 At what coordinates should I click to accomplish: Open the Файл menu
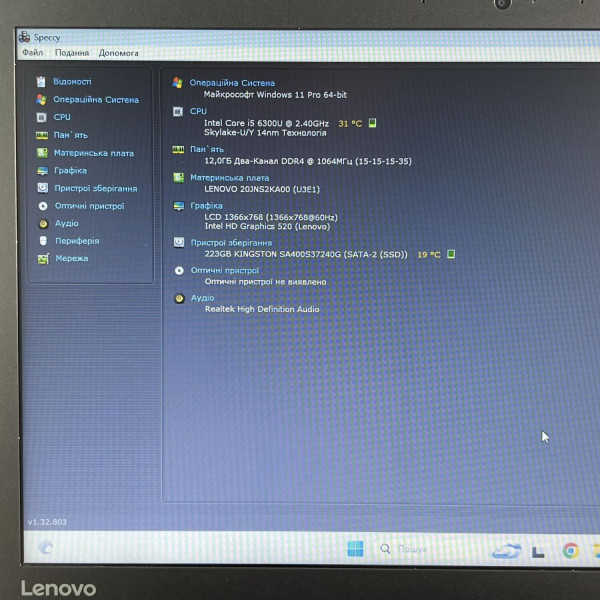33,52
